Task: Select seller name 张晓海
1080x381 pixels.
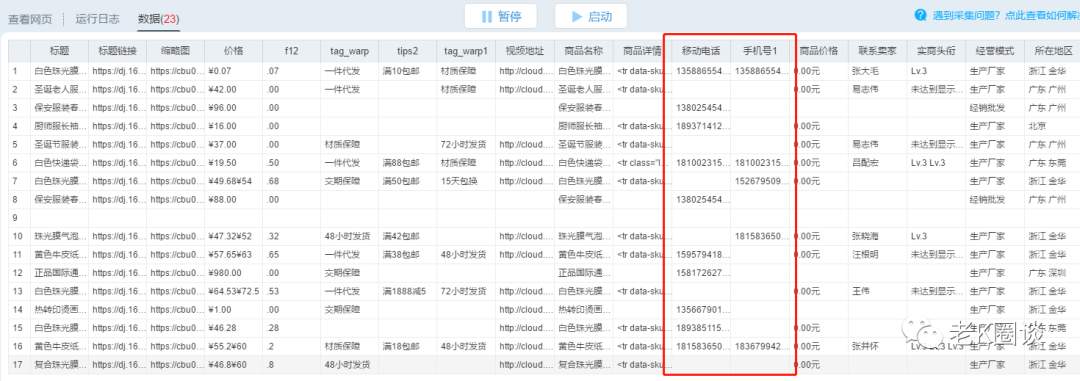Action: tap(877, 236)
